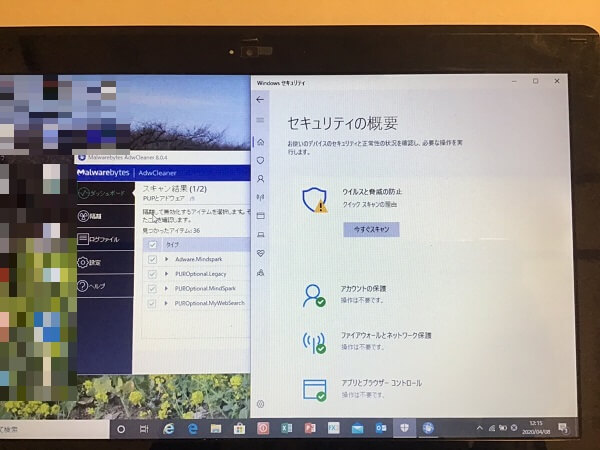Screen dimensions: 600x450
Task: Open ヘルプ in AdwCleaner sidebar
Action: 105,286
